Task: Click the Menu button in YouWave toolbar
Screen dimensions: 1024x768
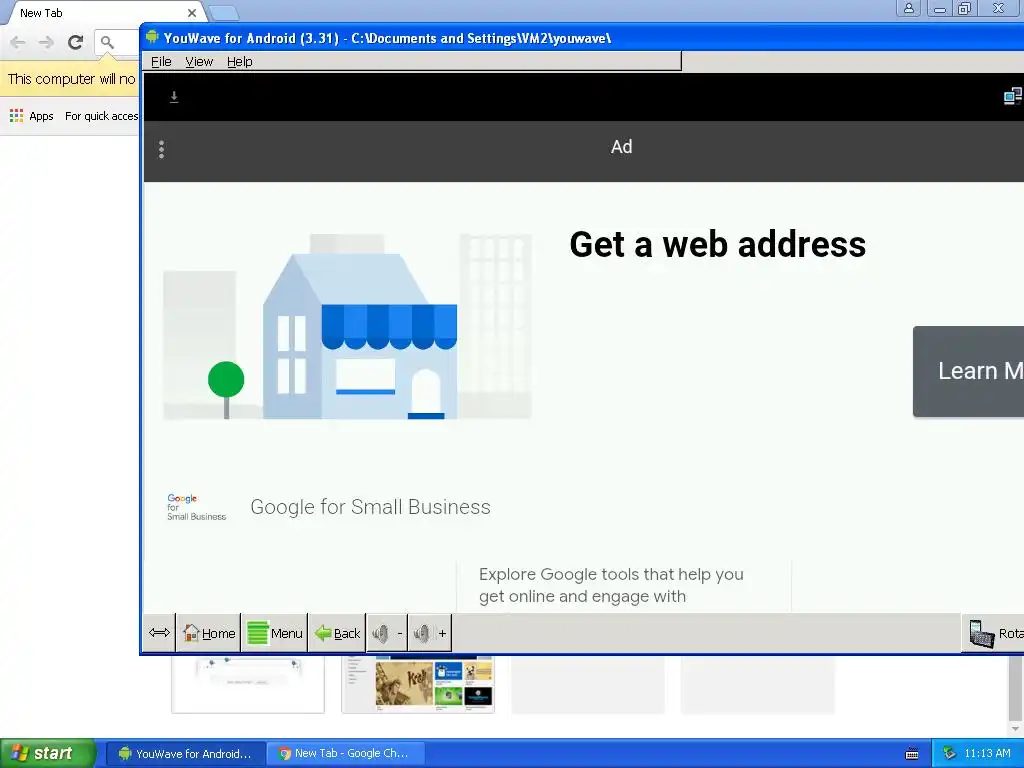Action: tap(275, 633)
